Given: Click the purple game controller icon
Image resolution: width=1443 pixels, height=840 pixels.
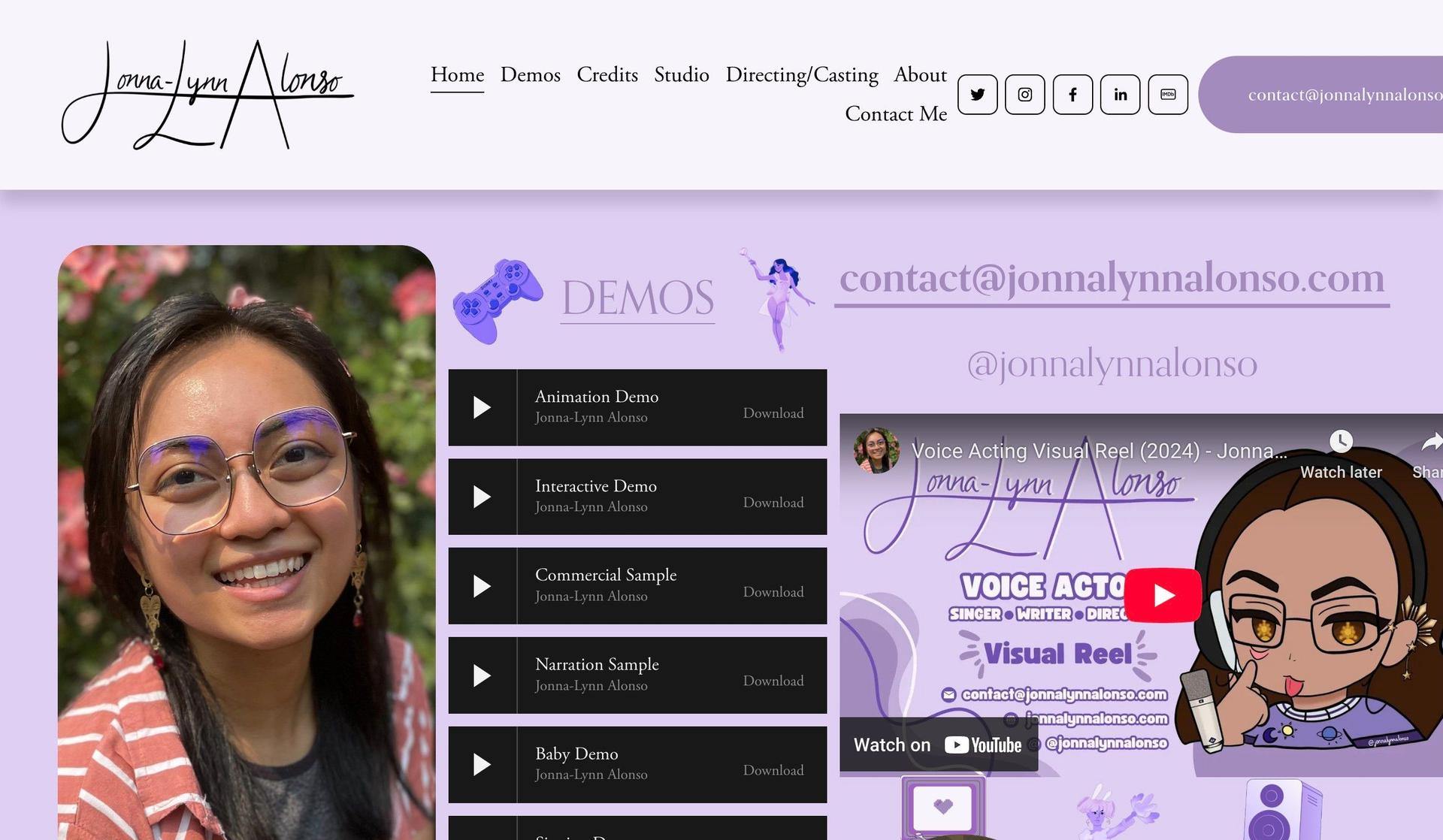Looking at the screenshot, I should pos(498,301).
